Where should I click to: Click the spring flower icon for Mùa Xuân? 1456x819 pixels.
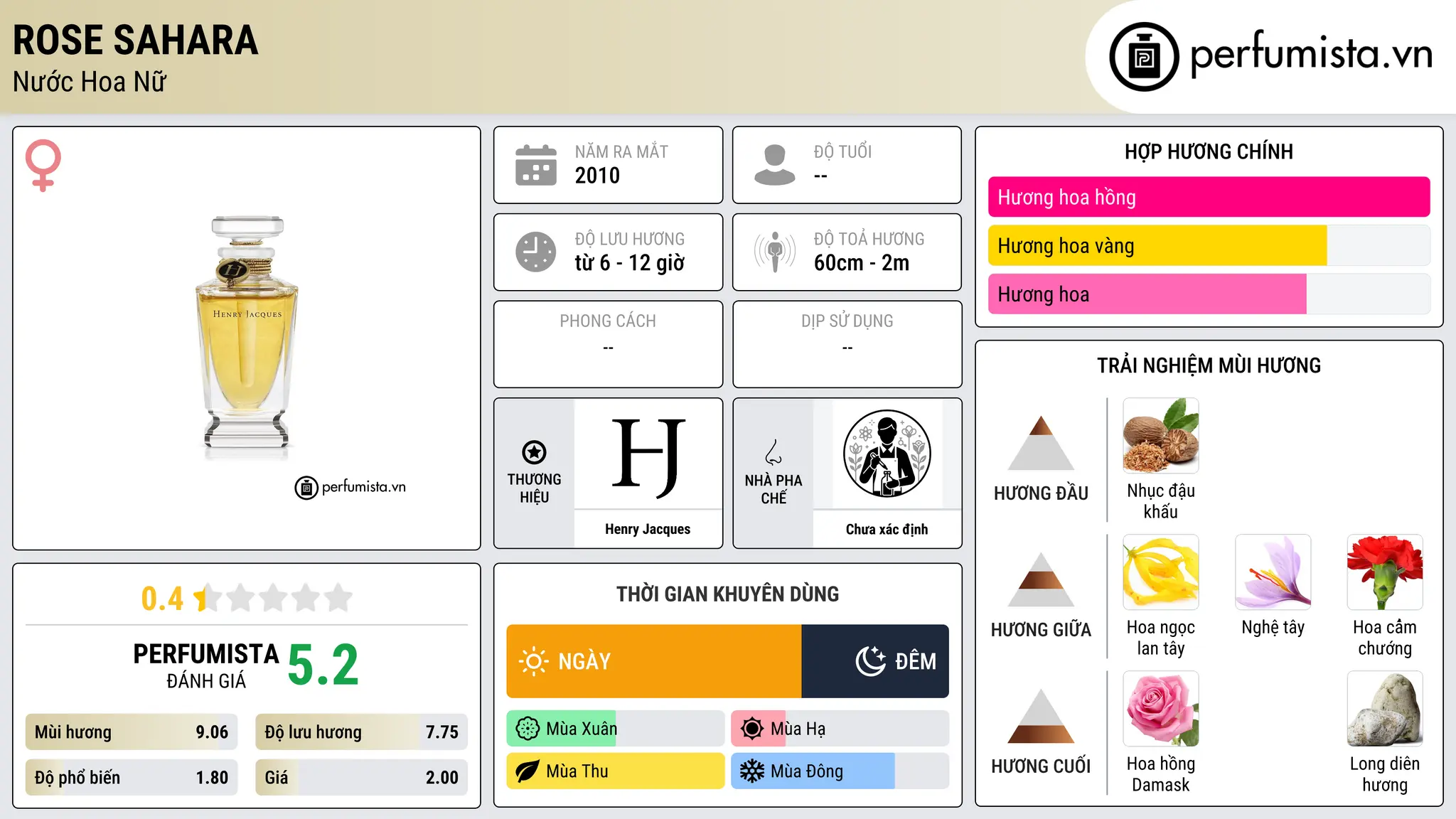(x=528, y=729)
